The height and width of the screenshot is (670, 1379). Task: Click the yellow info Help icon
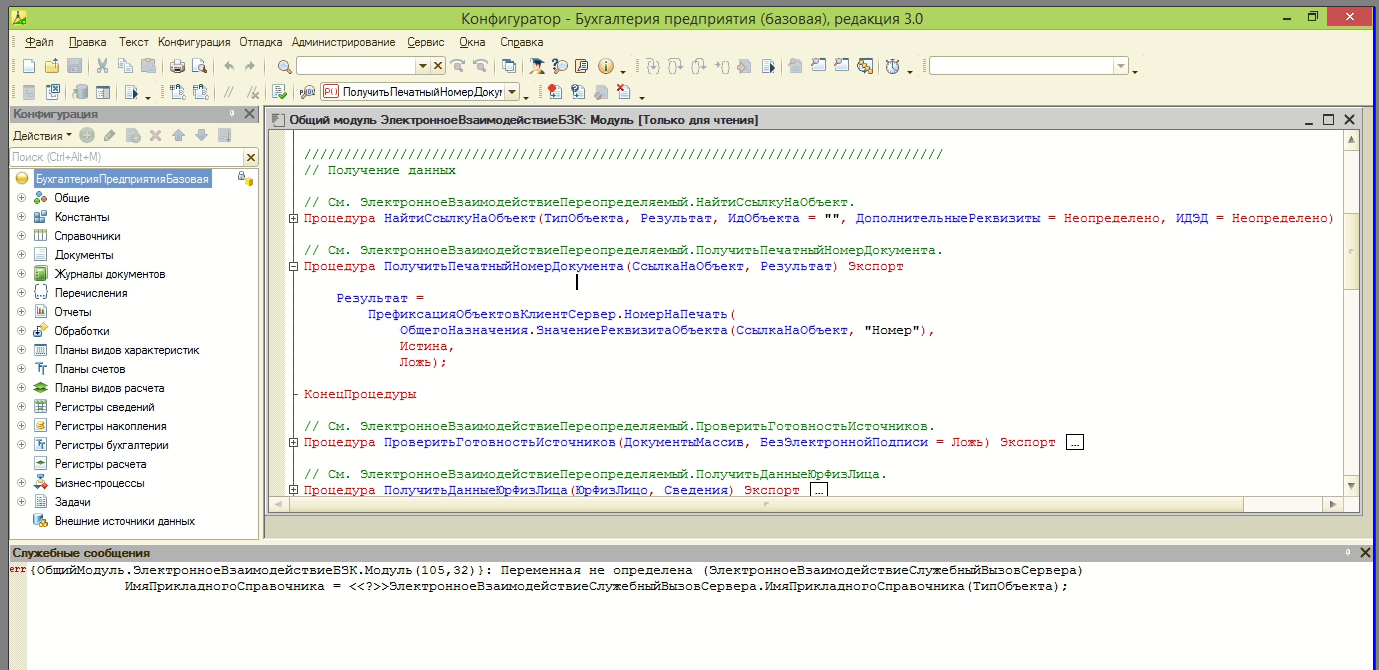tap(605, 66)
